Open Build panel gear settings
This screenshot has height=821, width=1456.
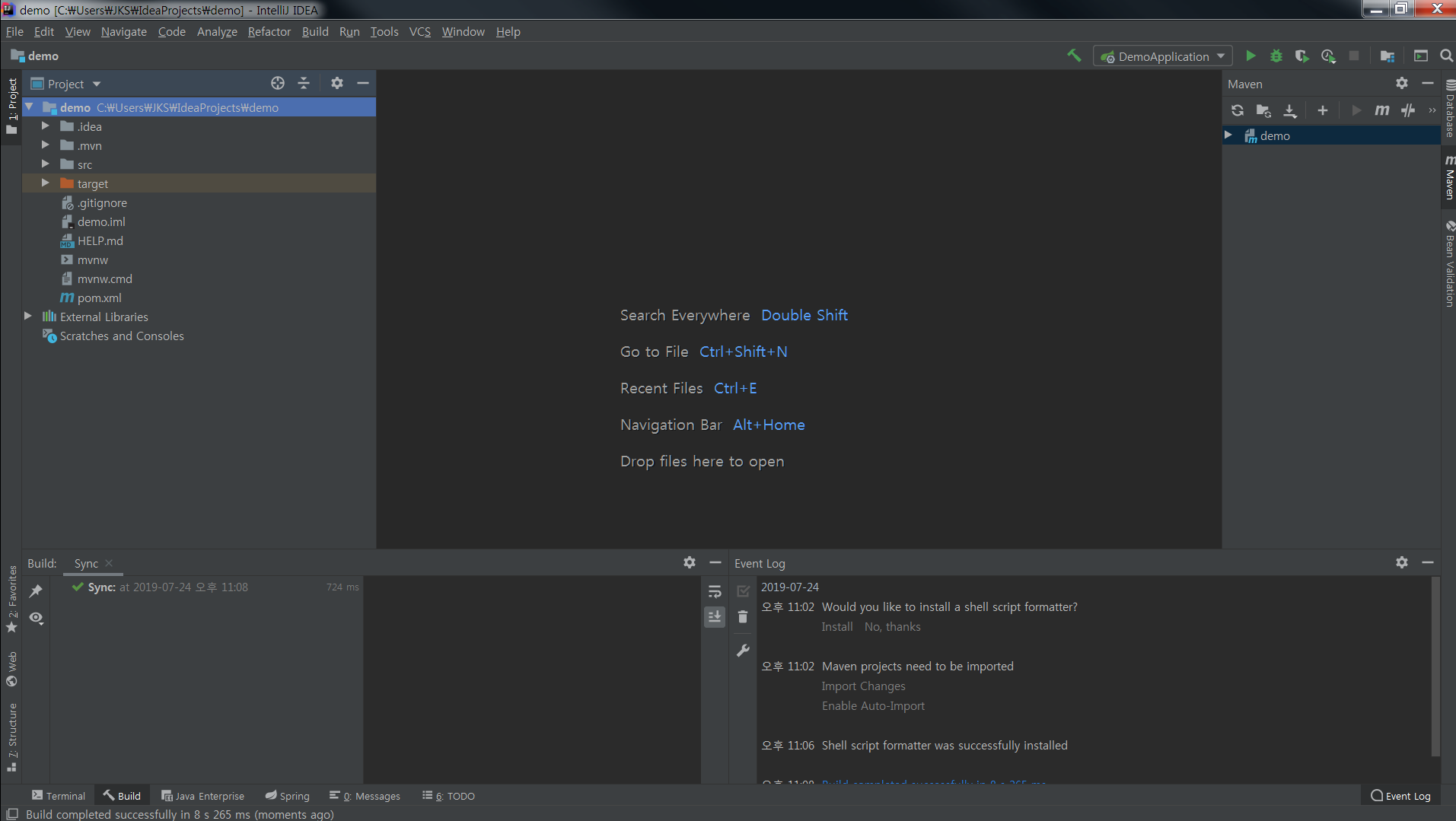690,562
